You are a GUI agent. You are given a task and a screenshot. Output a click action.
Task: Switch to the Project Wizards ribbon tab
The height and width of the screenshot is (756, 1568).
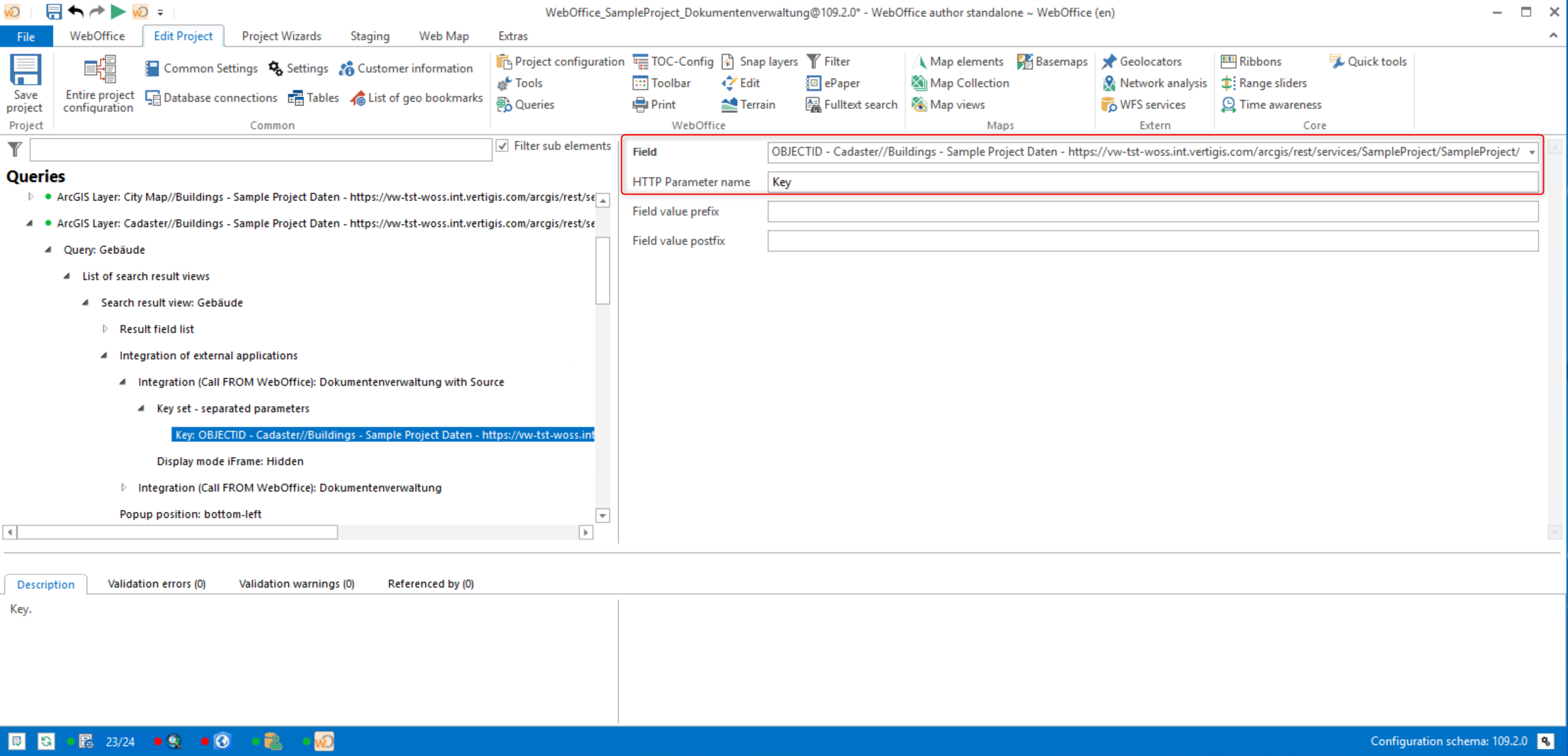(x=281, y=36)
